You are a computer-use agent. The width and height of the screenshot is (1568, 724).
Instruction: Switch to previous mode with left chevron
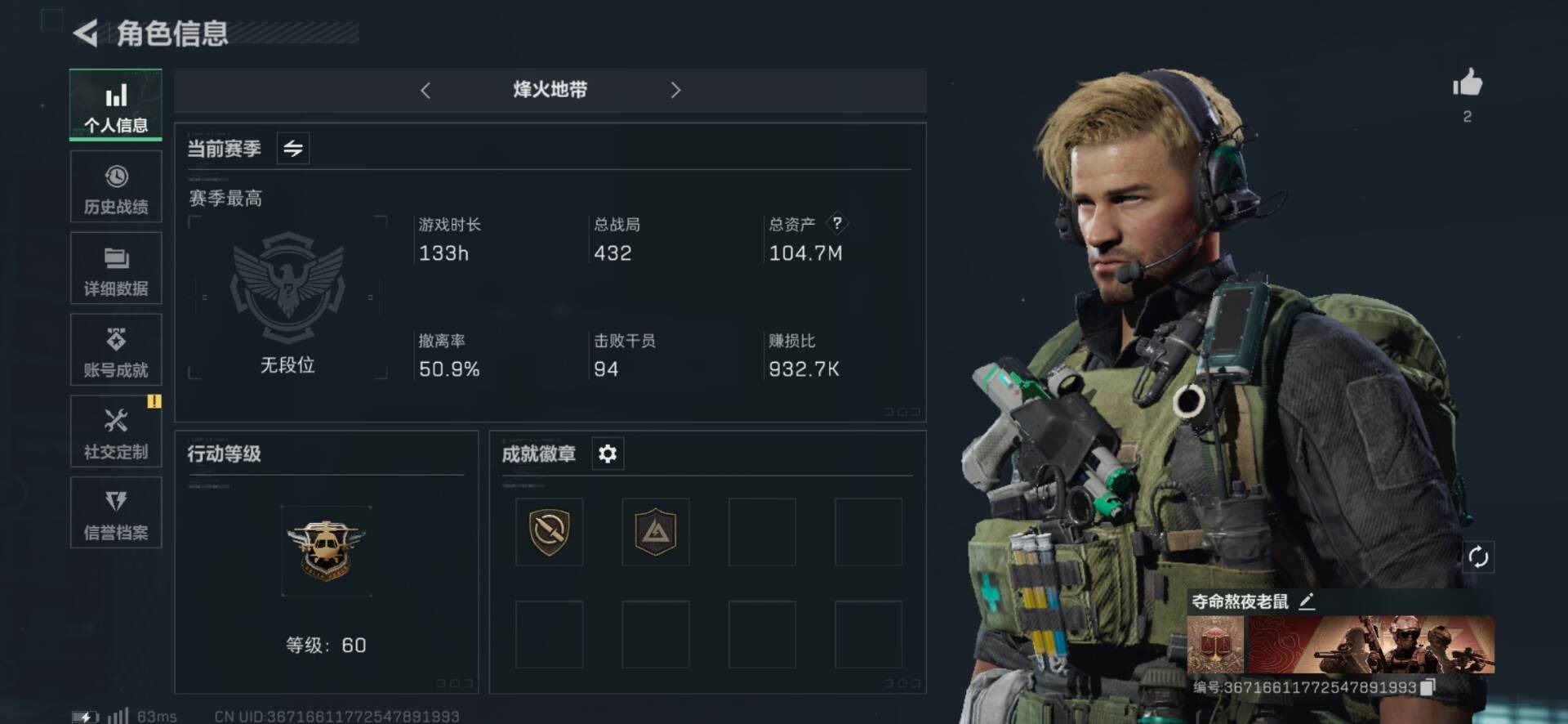pyautogui.click(x=425, y=90)
